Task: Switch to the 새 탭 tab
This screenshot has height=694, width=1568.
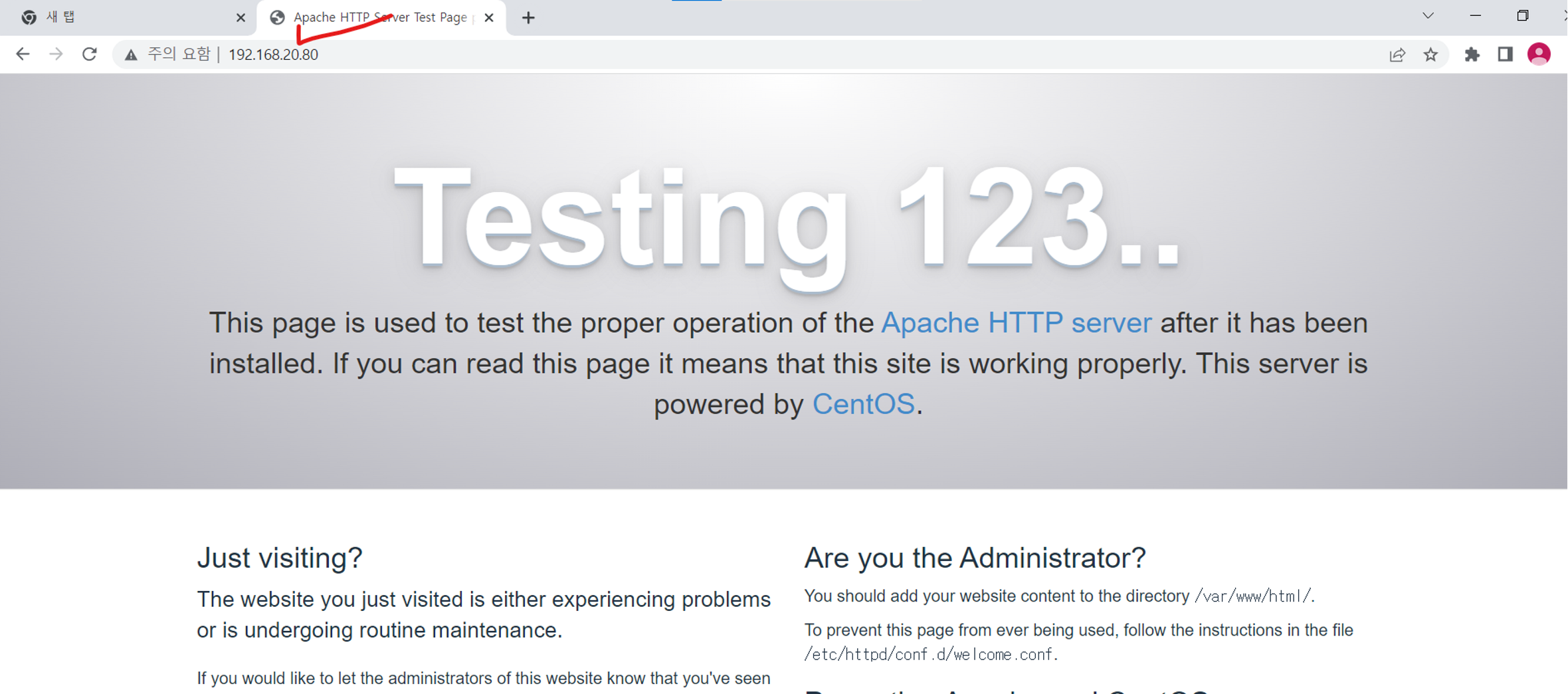Action: point(126,18)
